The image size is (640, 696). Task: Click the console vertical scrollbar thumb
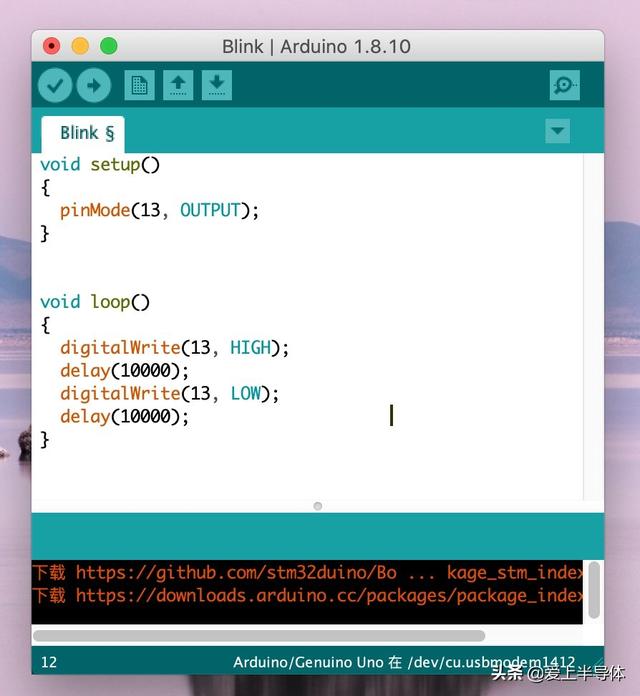point(594,589)
